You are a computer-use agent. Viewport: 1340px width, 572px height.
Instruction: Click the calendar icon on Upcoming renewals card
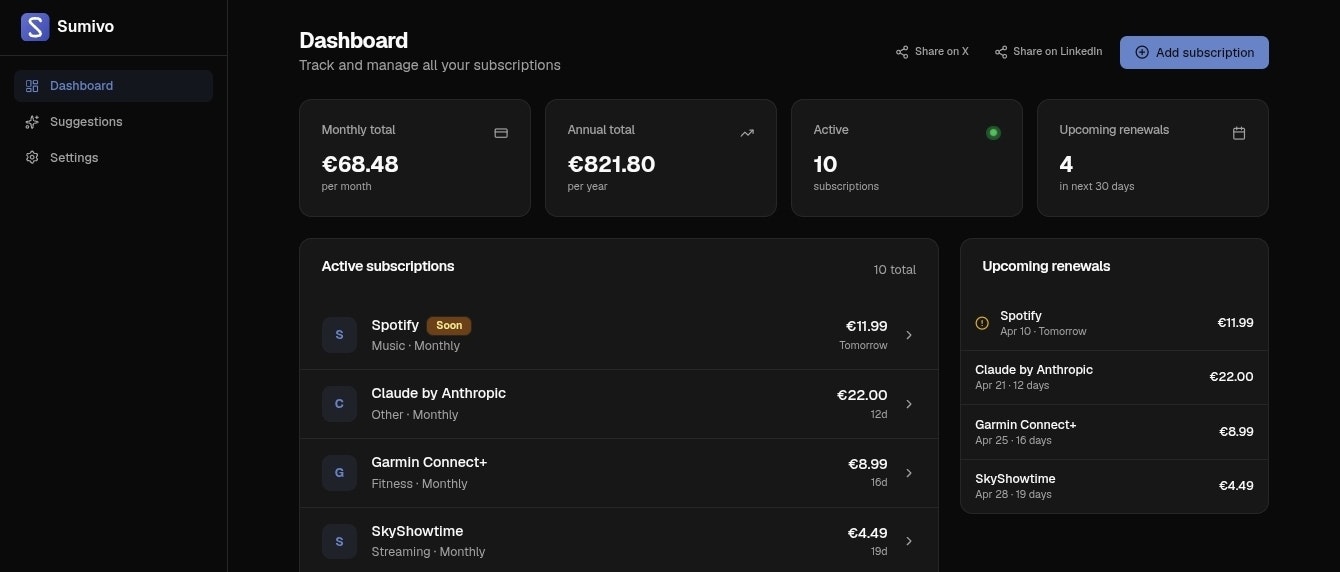1239,133
